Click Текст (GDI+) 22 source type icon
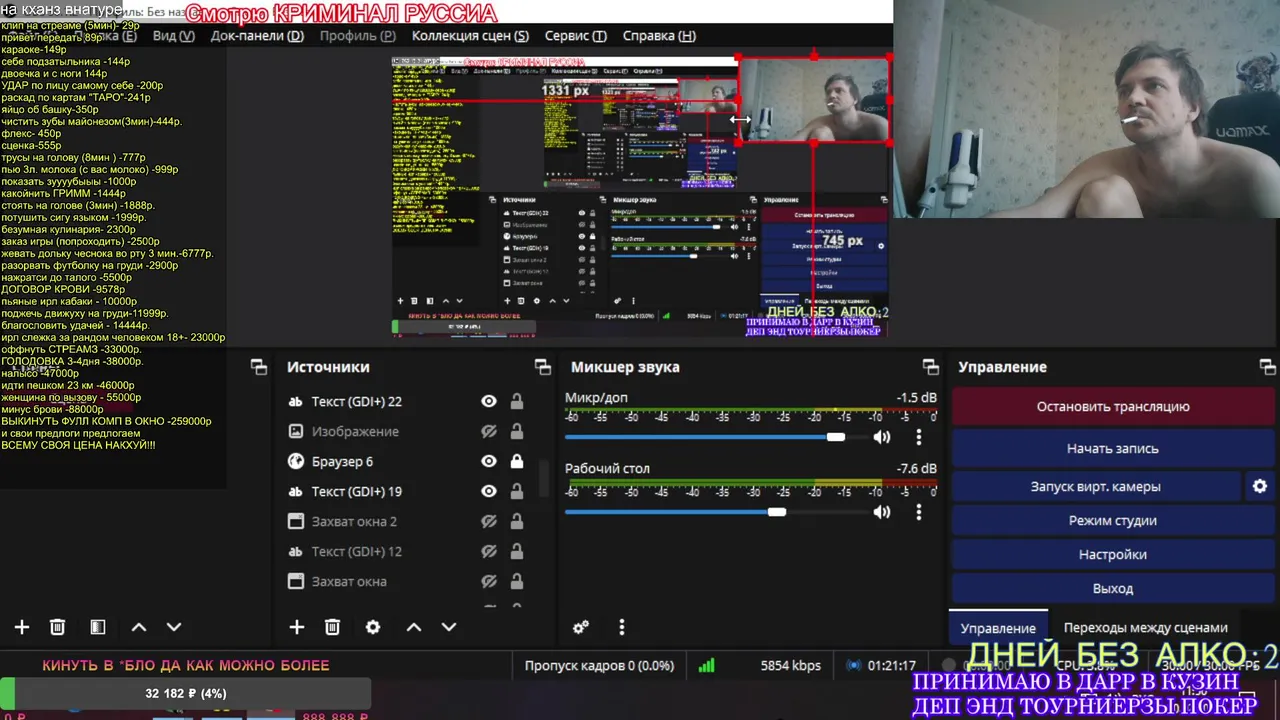Screen dimensions: 1280x720 click(x=295, y=401)
